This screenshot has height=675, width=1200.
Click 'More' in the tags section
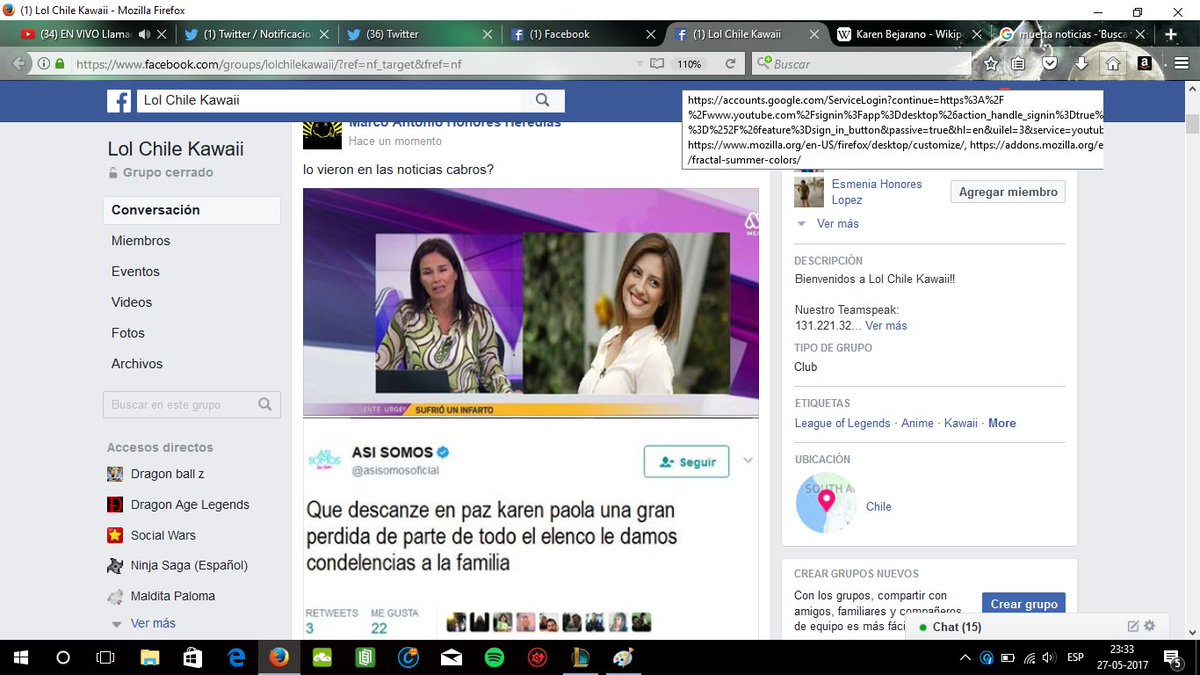click(1002, 423)
